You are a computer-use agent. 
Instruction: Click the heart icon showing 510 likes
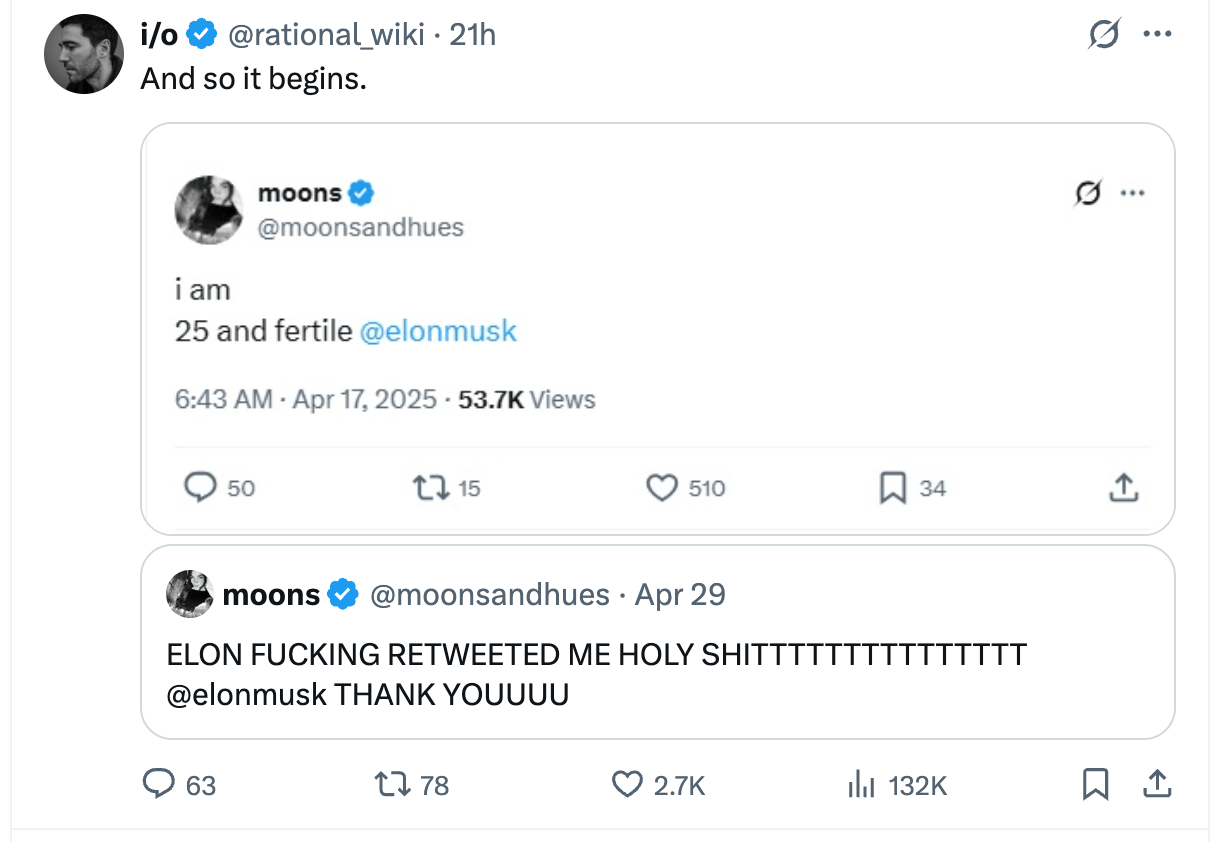point(662,488)
